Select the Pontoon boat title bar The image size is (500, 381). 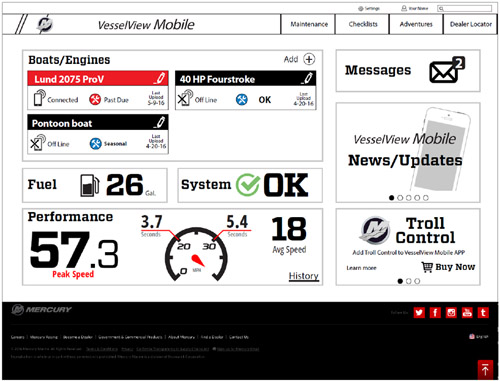pyautogui.click(x=98, y=122)
